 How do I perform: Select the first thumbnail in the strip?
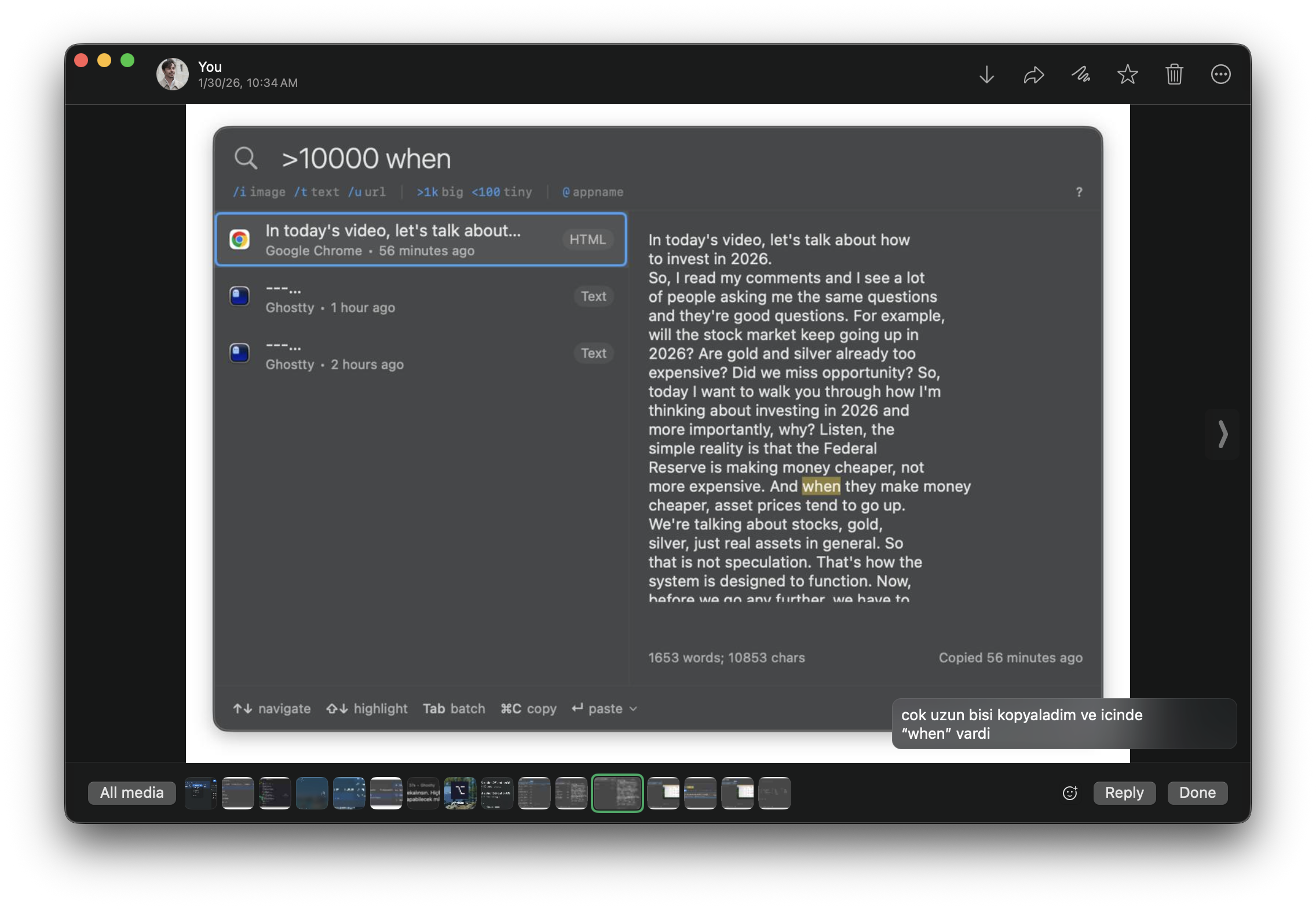click(200, 793)
